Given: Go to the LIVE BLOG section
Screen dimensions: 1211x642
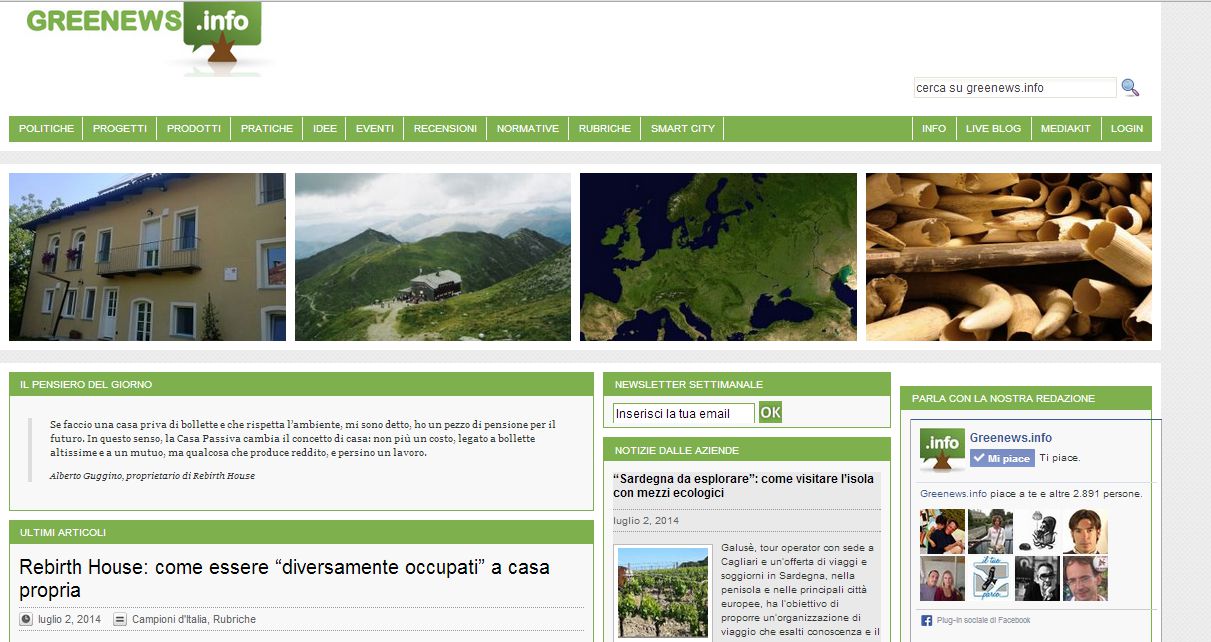Looking at the screenshot, I should click(x=993, y=129).
